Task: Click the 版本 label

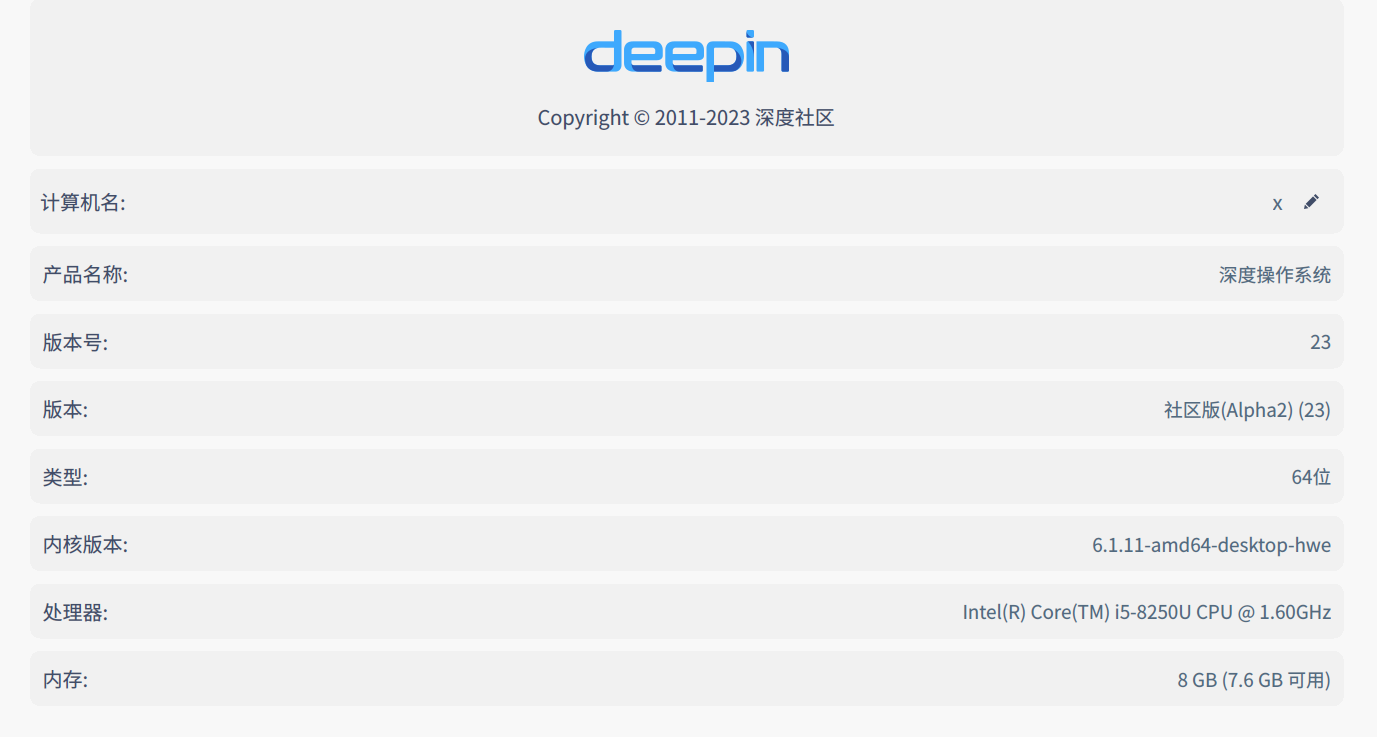Action: tap(65, 410)
